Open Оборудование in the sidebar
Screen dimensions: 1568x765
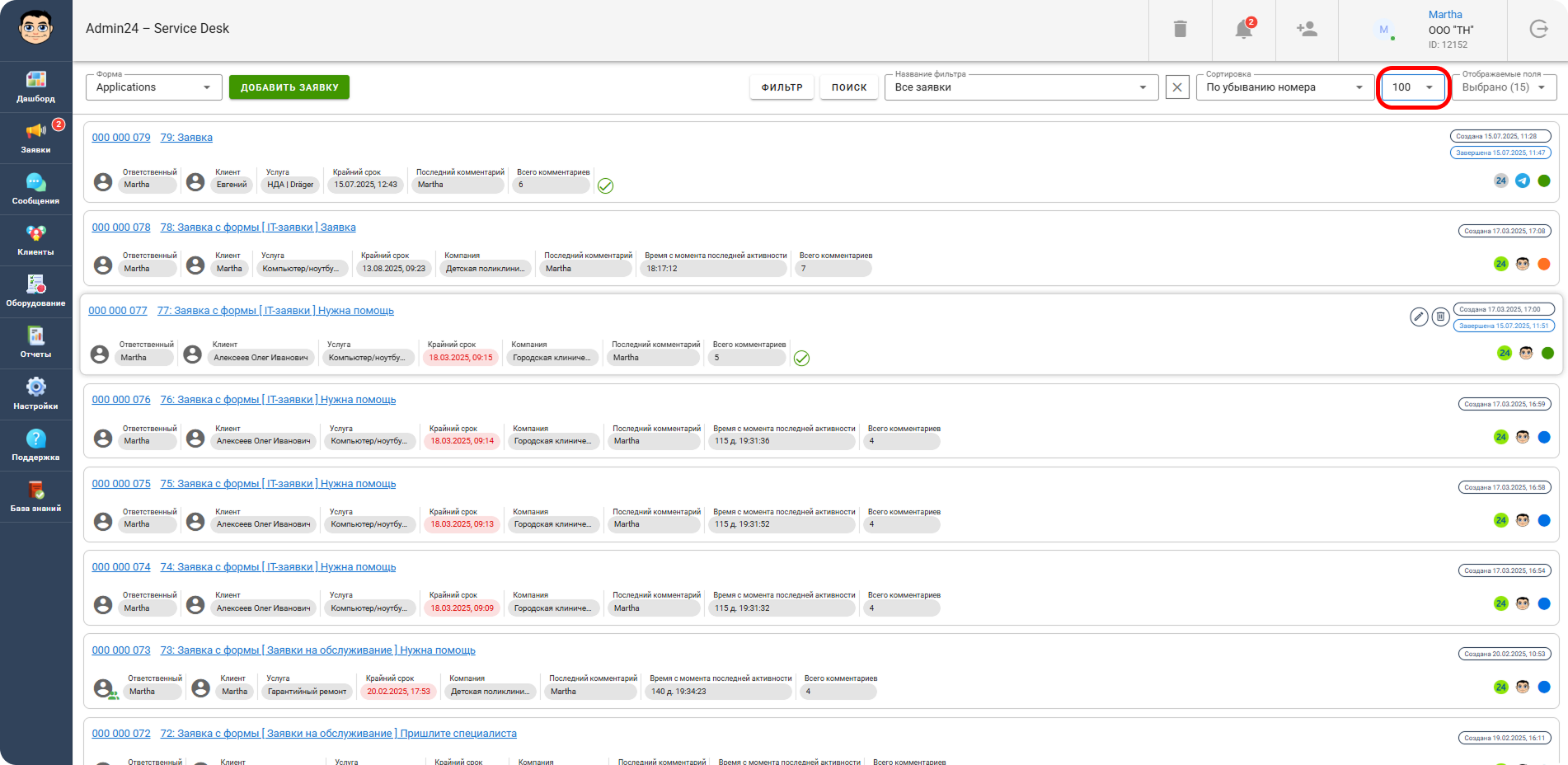(35, 291)
